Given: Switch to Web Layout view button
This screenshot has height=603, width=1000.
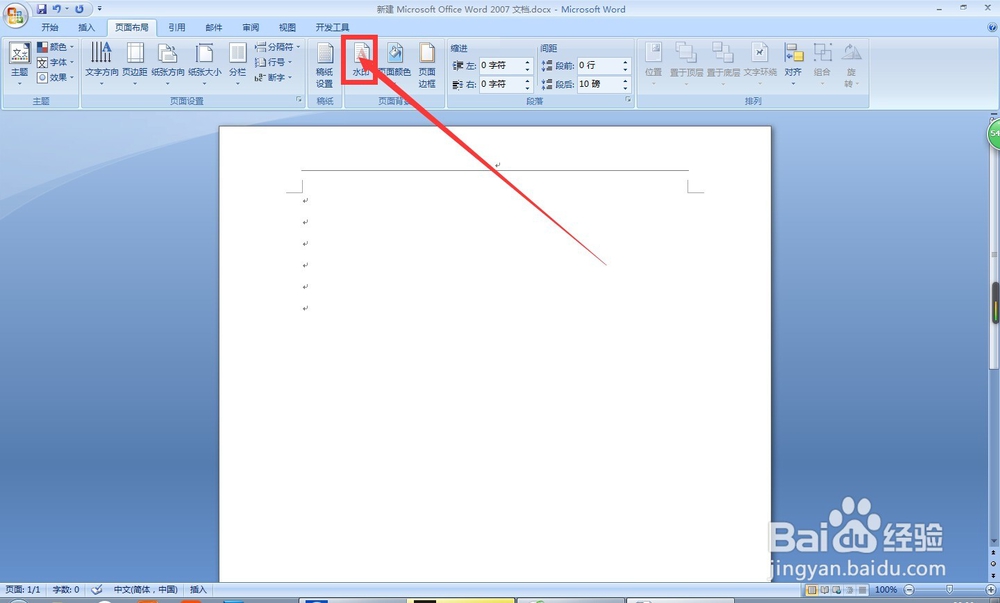Looking at the screenshot, I should (x=837, y=590).
